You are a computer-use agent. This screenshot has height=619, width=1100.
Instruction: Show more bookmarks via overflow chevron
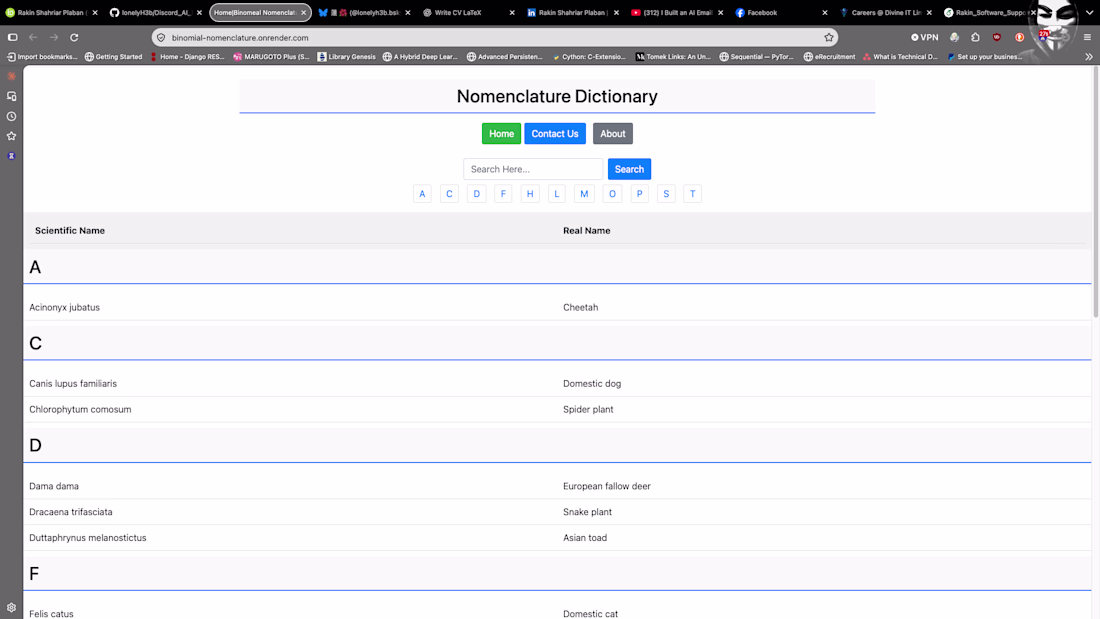[x=1089, y=57]
